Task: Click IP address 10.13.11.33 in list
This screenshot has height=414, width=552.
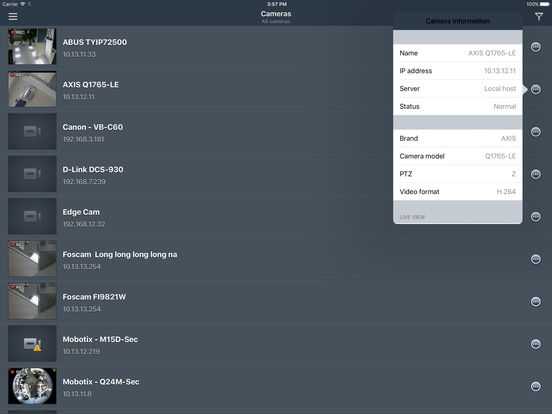Action: point(79,54)
